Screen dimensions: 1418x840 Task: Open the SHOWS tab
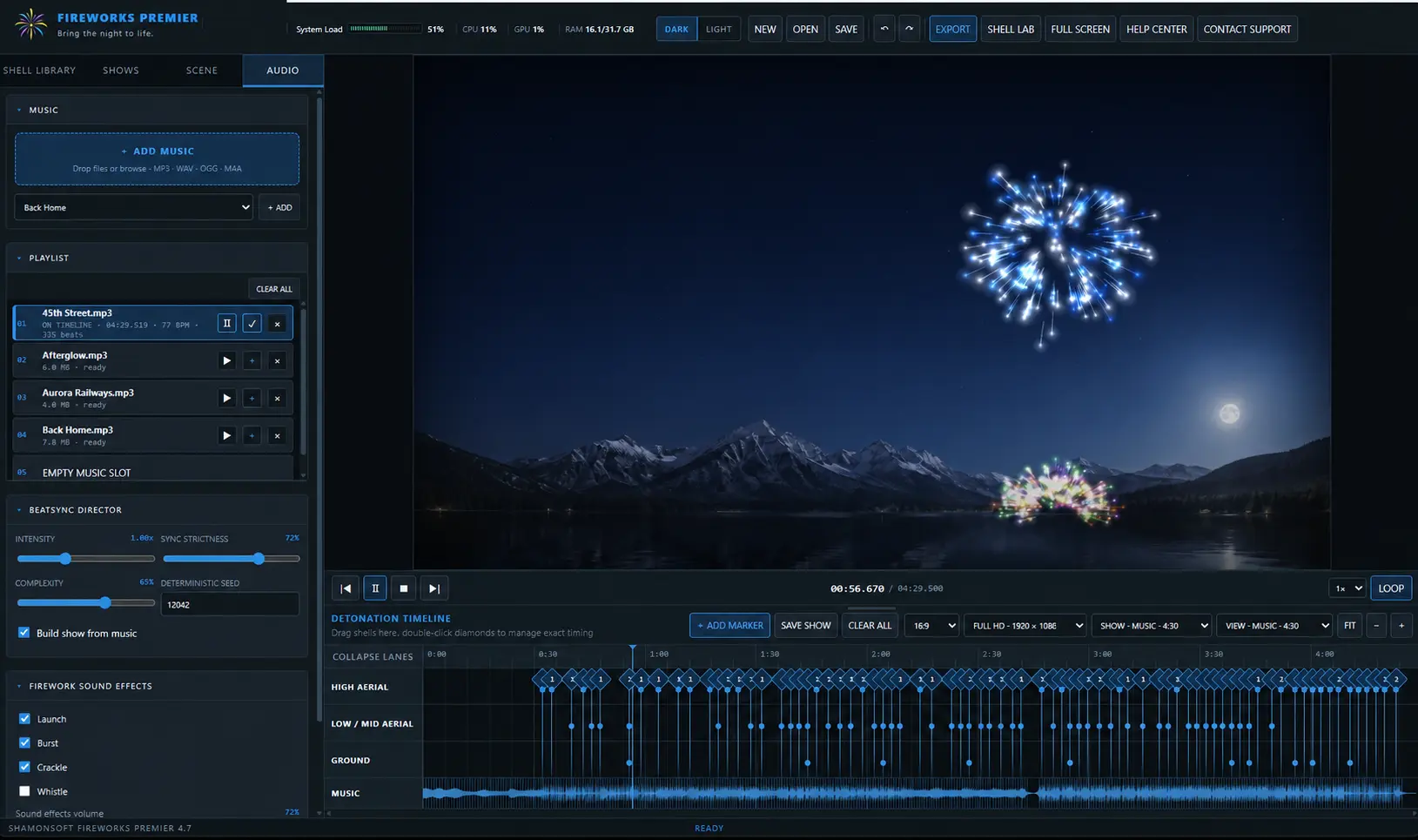(x=121, y=71)
